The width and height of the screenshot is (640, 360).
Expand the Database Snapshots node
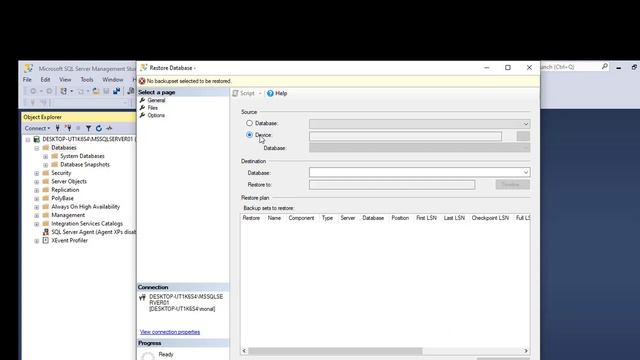(x=46, y=165)
